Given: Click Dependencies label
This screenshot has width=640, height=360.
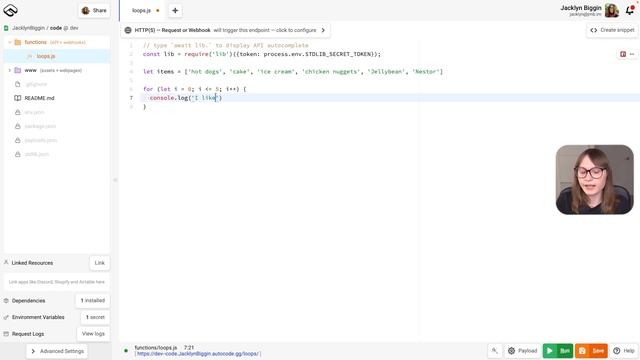Looking at the screenshot, I should coord(29,301).
